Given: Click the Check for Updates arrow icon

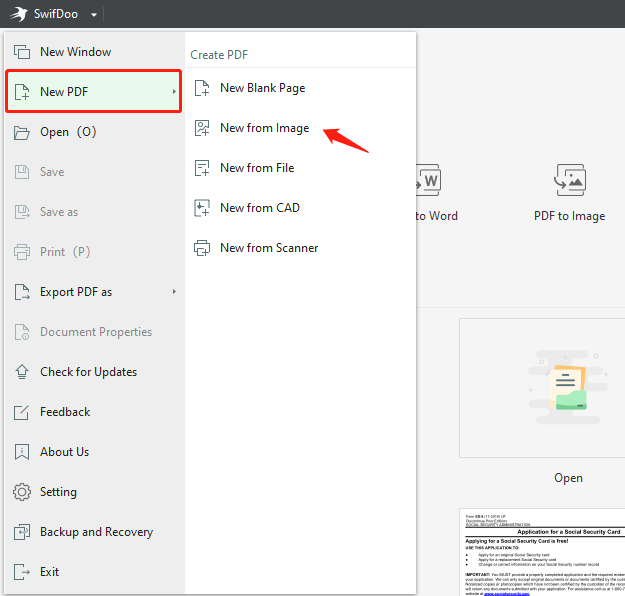Looking at the screenshot, I should (22, 372).
